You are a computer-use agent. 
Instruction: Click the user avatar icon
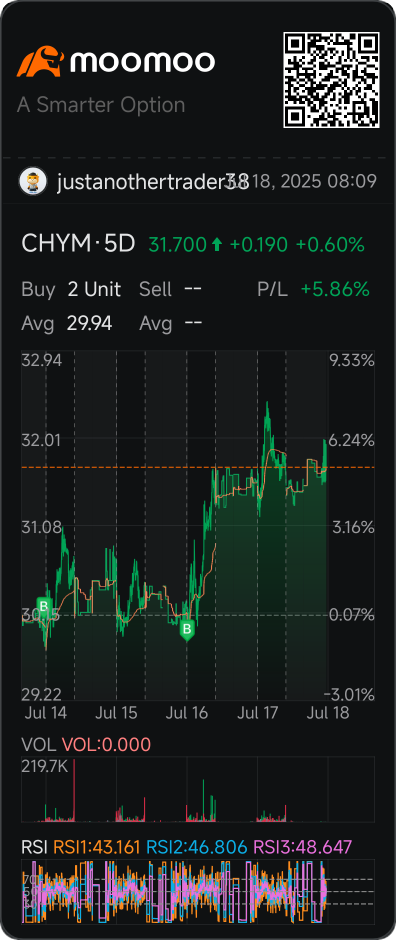pyautogui.click(x=34, y=181)
